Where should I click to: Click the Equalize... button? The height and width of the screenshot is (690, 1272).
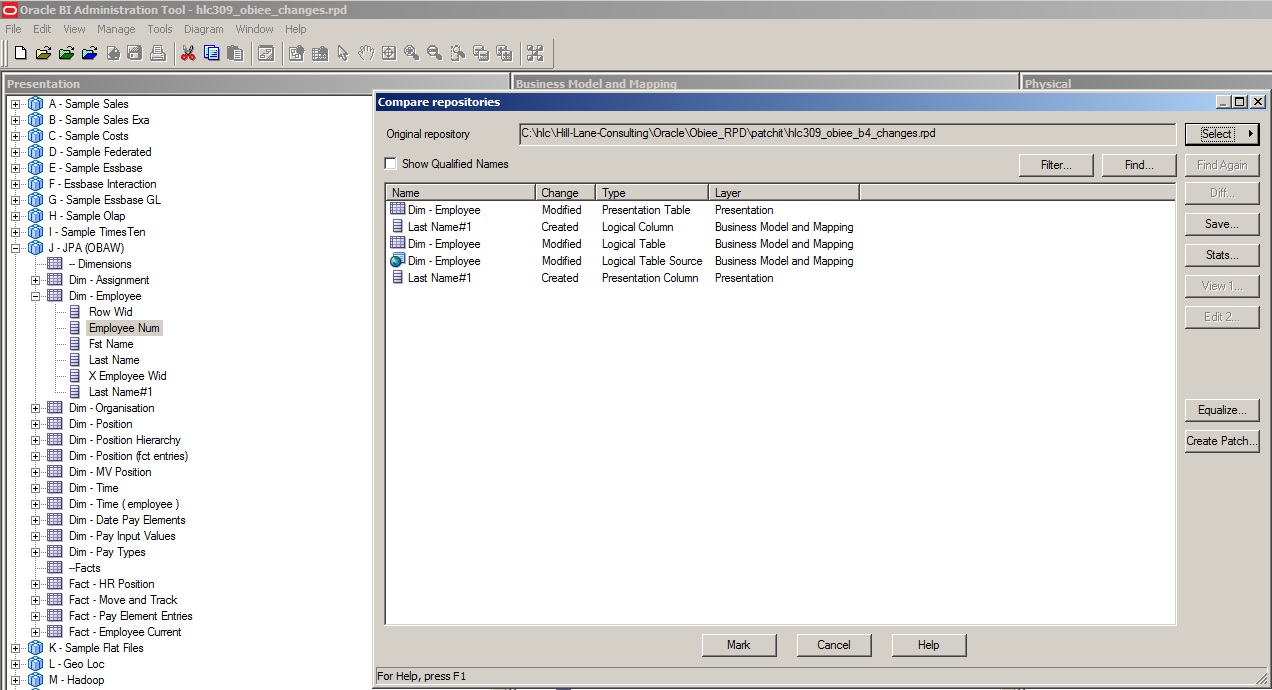coord(1222,410)
